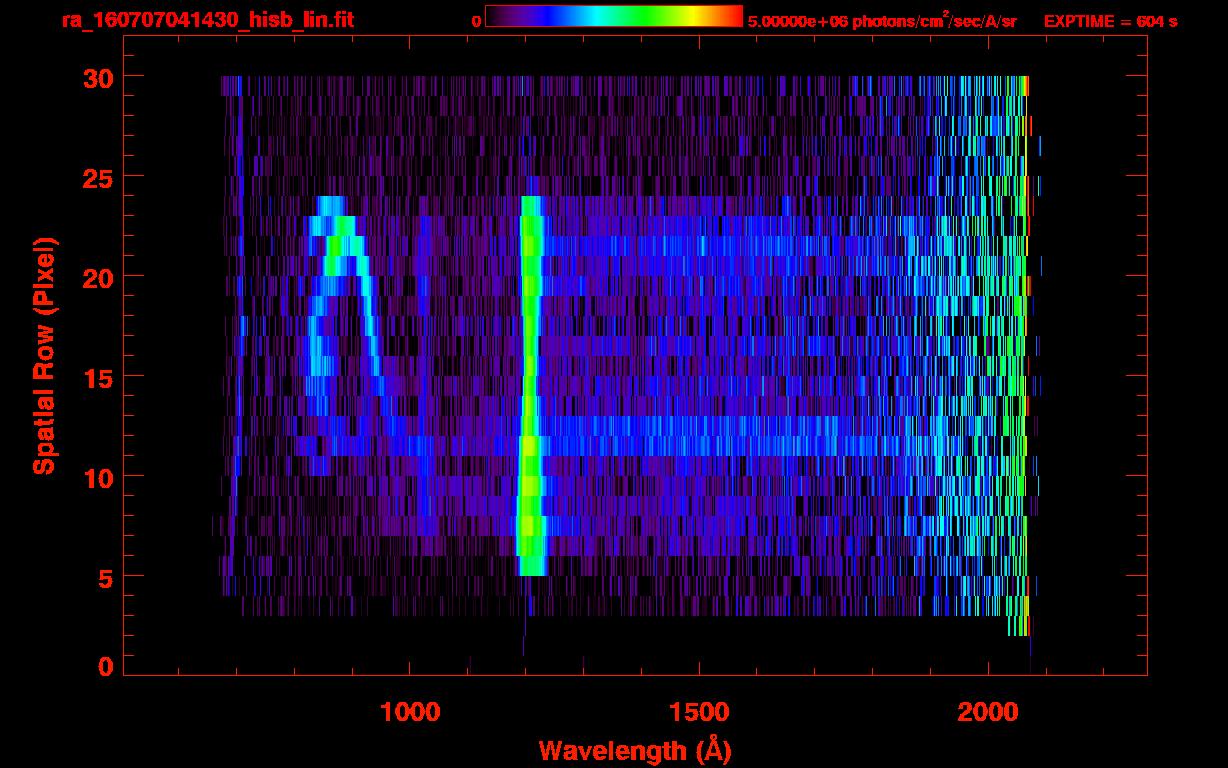Click the 1500 wavelength tick label
Screen dimensions: 1228x768
click(x=698, y=711)
